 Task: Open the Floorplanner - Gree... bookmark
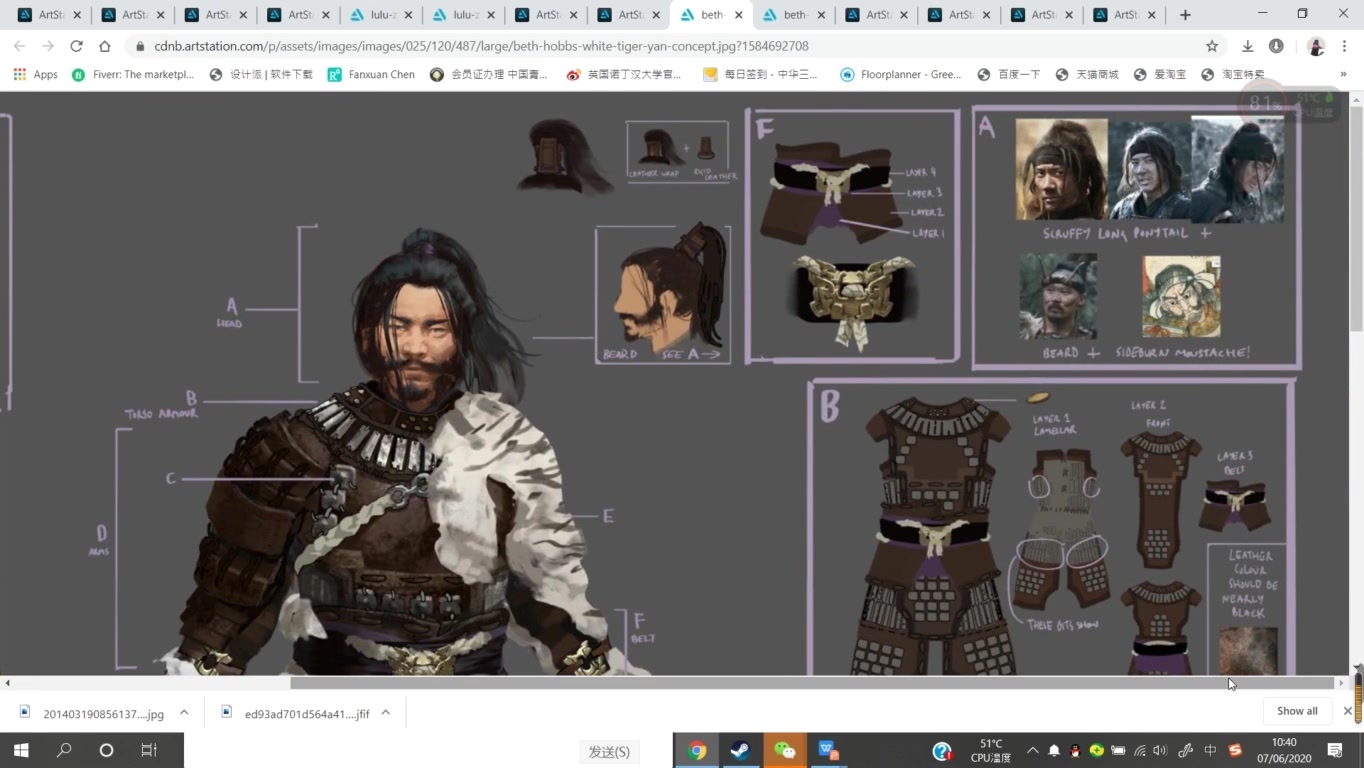pyautogui.click(x=901, y=74)
